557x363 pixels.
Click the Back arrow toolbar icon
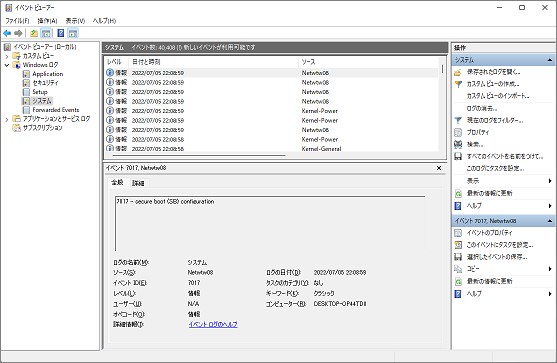(7, 33)
